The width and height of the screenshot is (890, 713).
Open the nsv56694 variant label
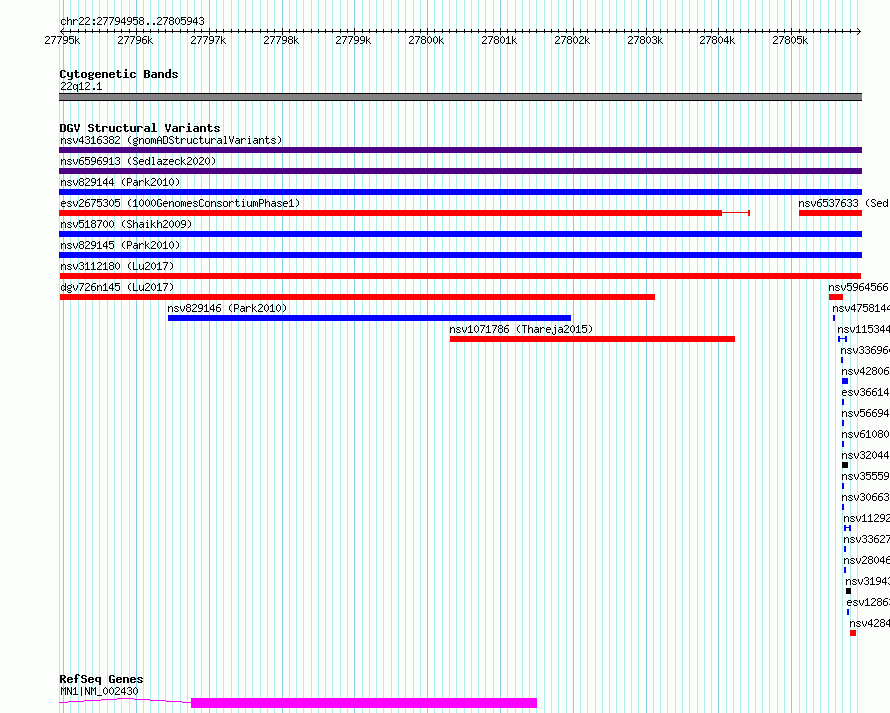tap(865, 413)
